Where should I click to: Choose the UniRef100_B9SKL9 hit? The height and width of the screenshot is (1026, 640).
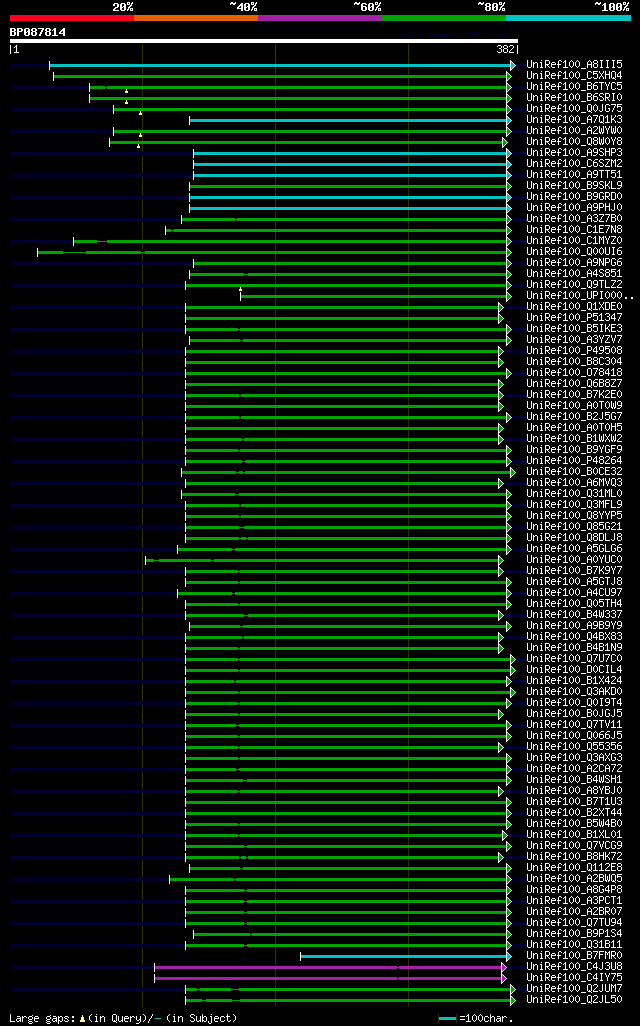[x=574, y=186]
